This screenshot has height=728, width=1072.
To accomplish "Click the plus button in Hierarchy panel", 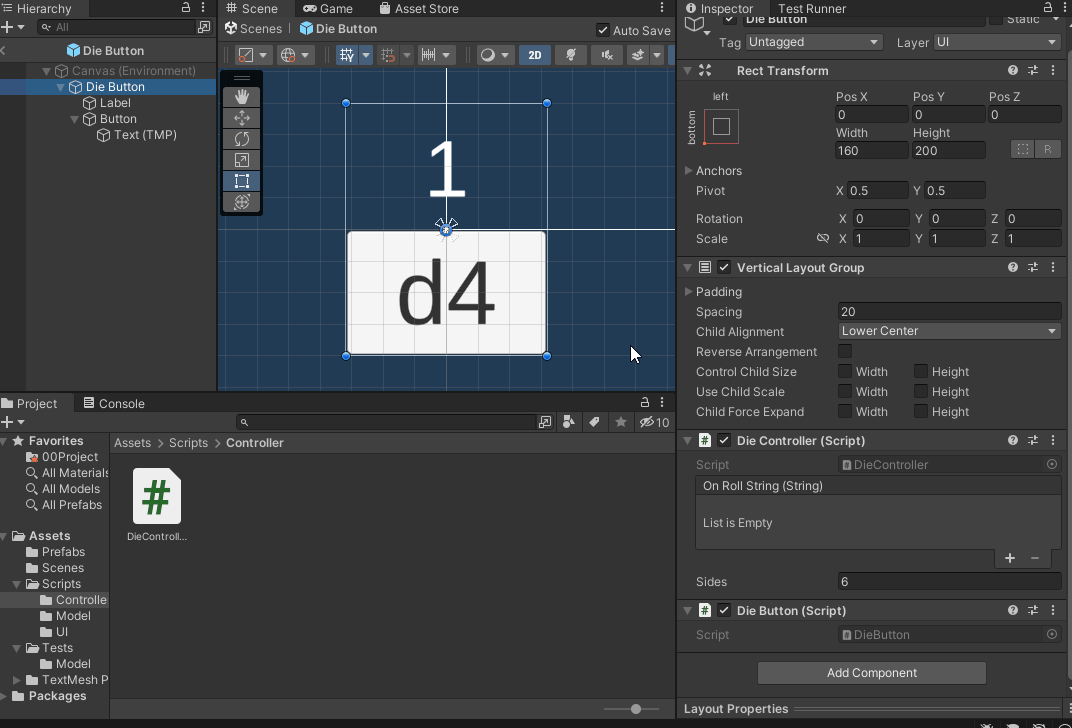I will pyautogui.click(x=8, y=27).
